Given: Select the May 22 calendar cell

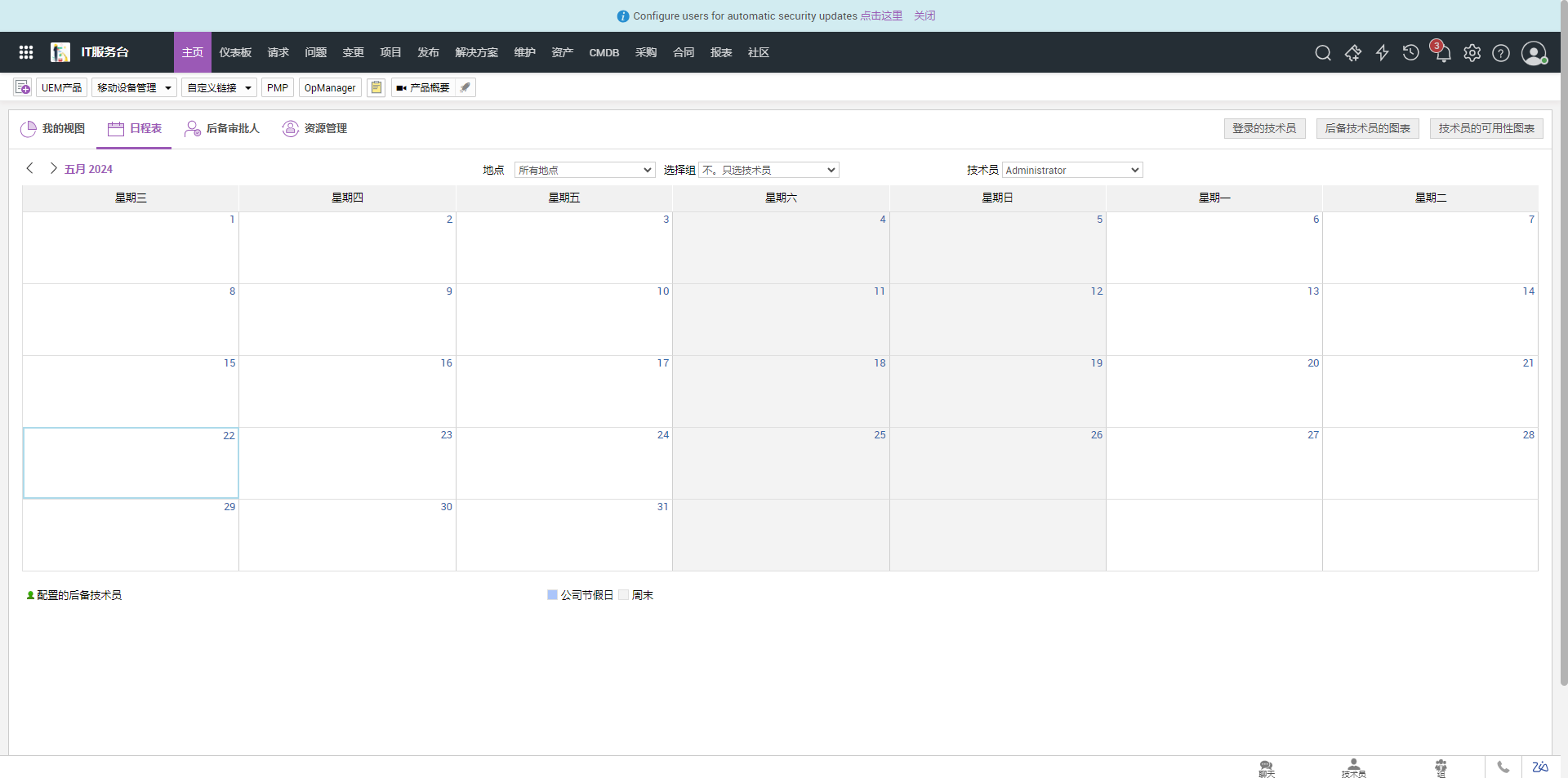Looking at the screenshot, I should 131,463.
